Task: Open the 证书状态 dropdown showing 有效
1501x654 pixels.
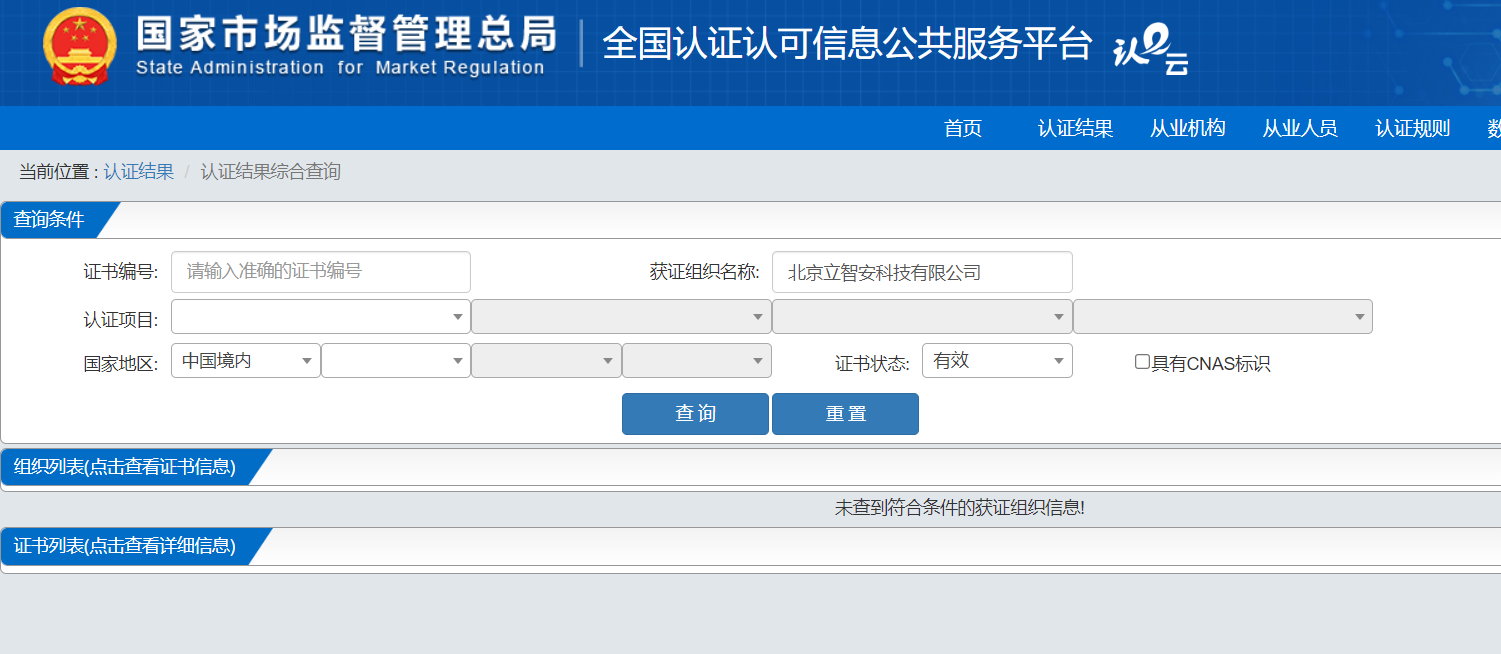Action: (997, 361)
